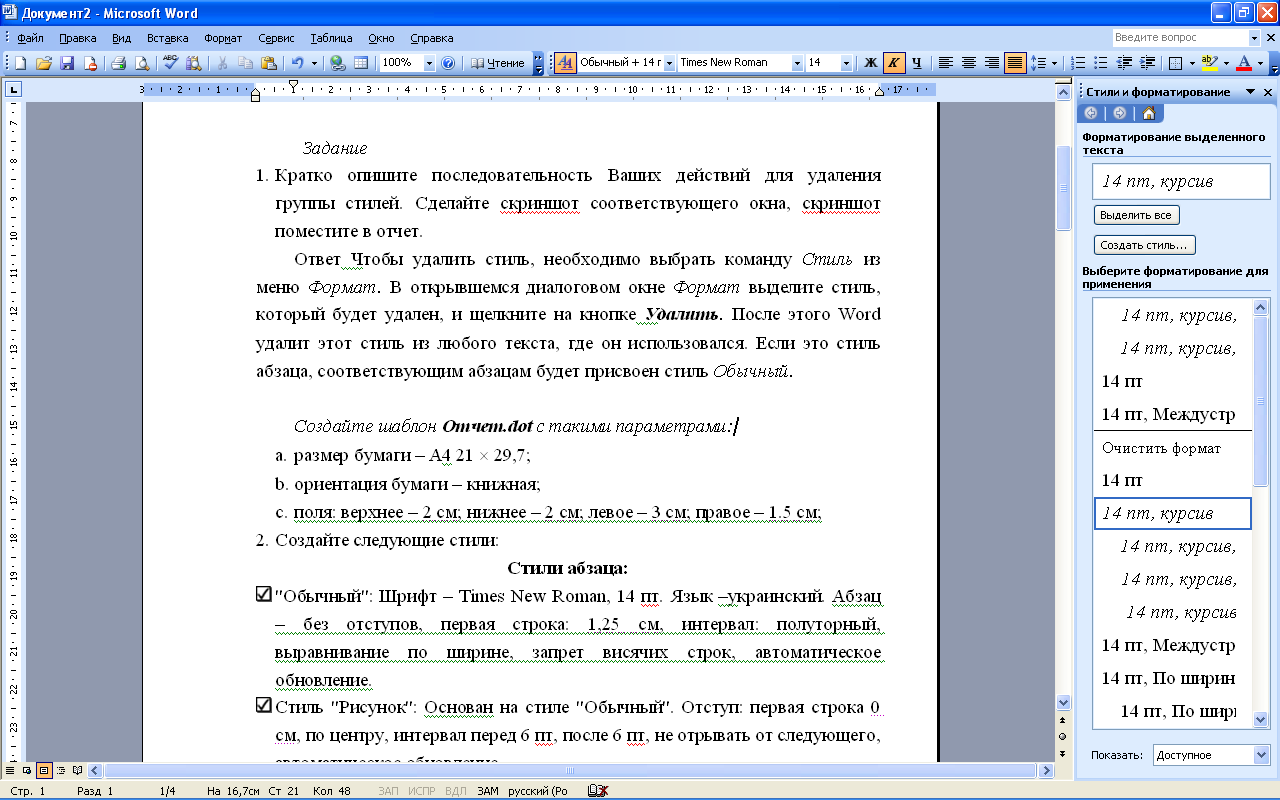Copy the selection using the toolbar icon
The width and height of the screenshot is (1280, 800).
[244, 63]
